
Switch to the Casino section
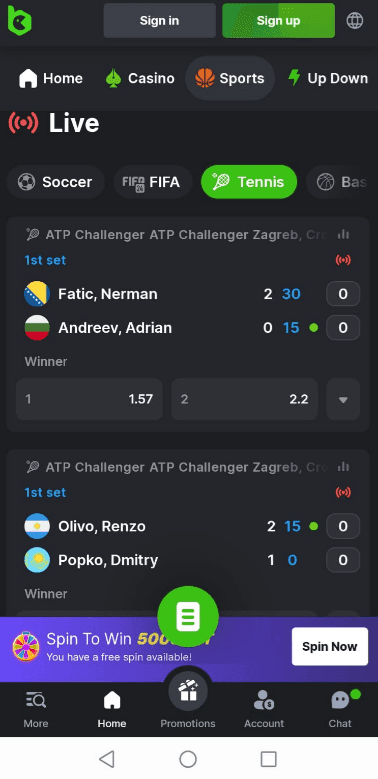[x=141, y=78]
